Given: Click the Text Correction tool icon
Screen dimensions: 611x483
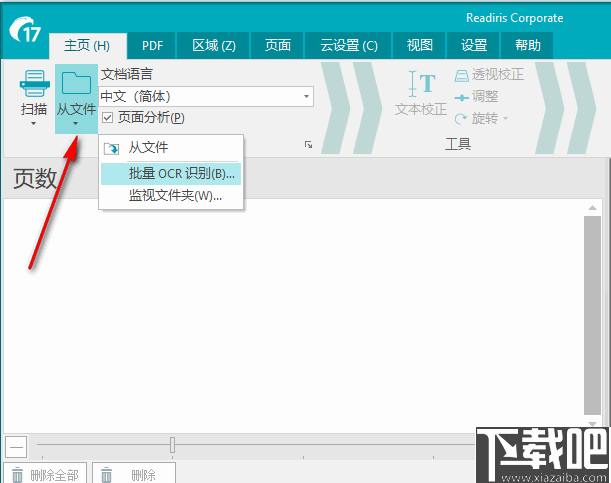Looking at the screenshot, I should (x=421, y=83).
